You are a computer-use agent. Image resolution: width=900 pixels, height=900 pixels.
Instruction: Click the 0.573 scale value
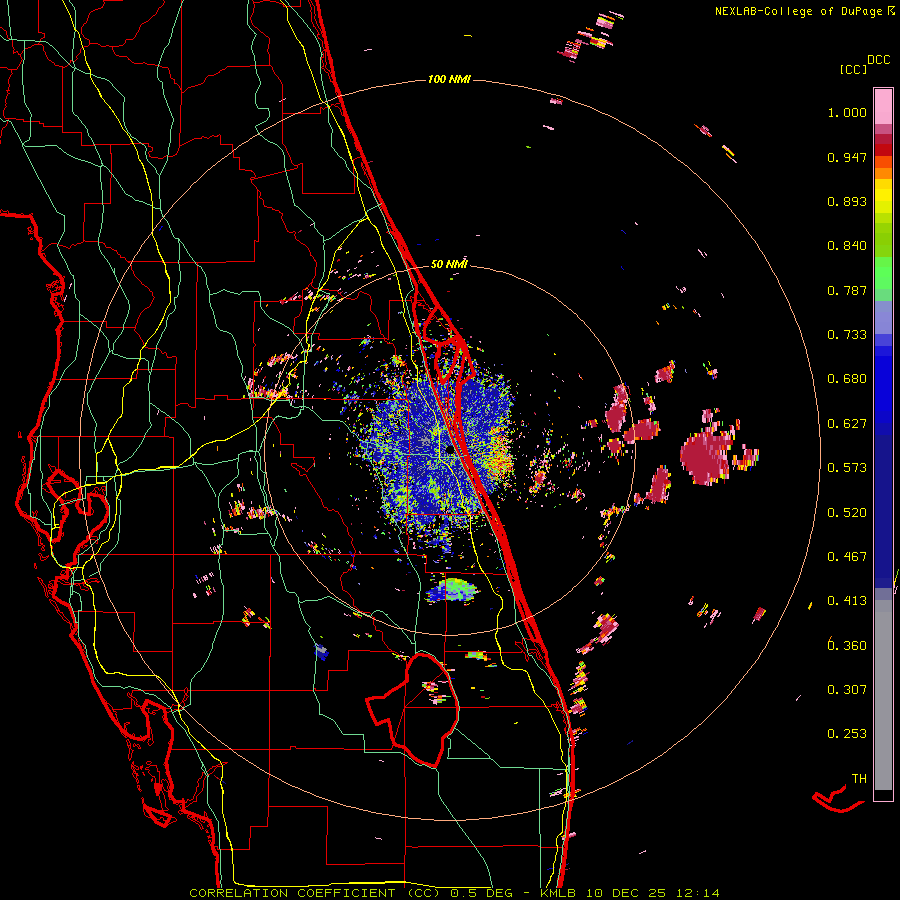(x=847, y=468)
